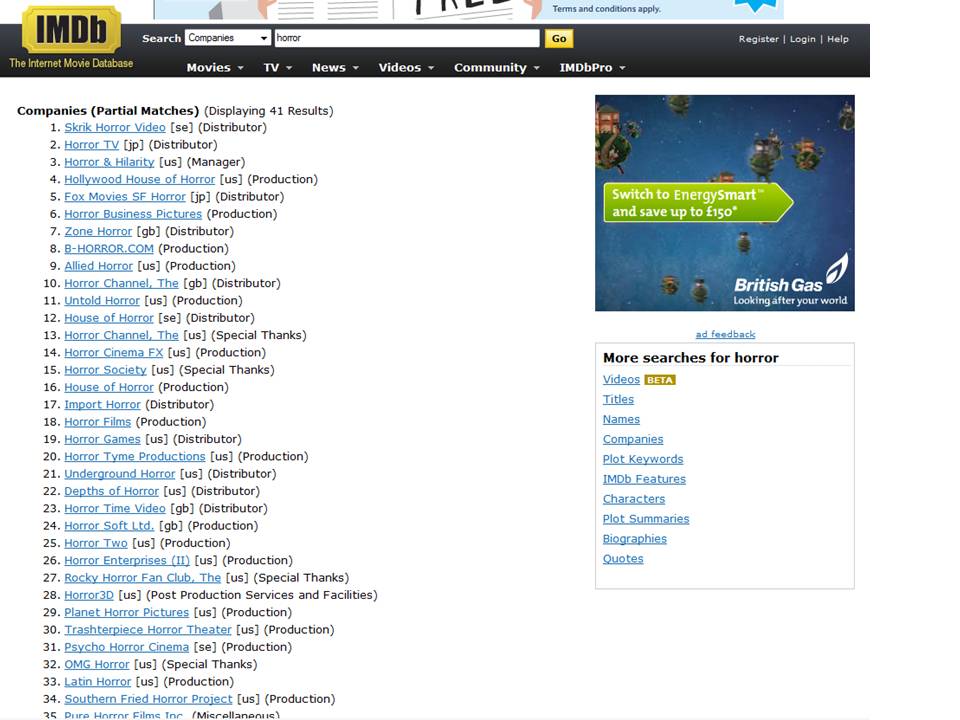
Task: Open the Companies search category dropdown
Action: [228, 38]
